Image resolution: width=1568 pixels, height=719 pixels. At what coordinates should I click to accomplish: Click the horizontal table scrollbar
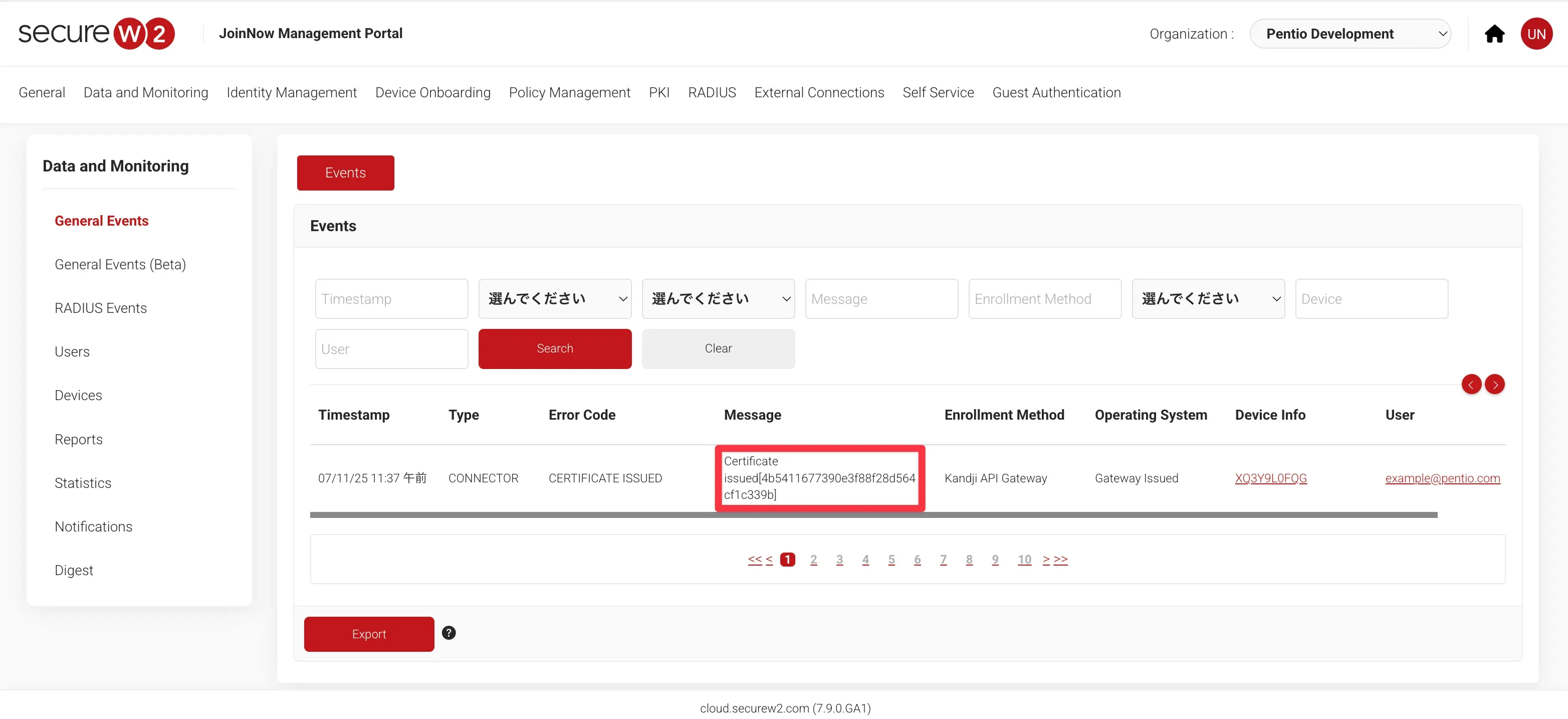(873, 515)
